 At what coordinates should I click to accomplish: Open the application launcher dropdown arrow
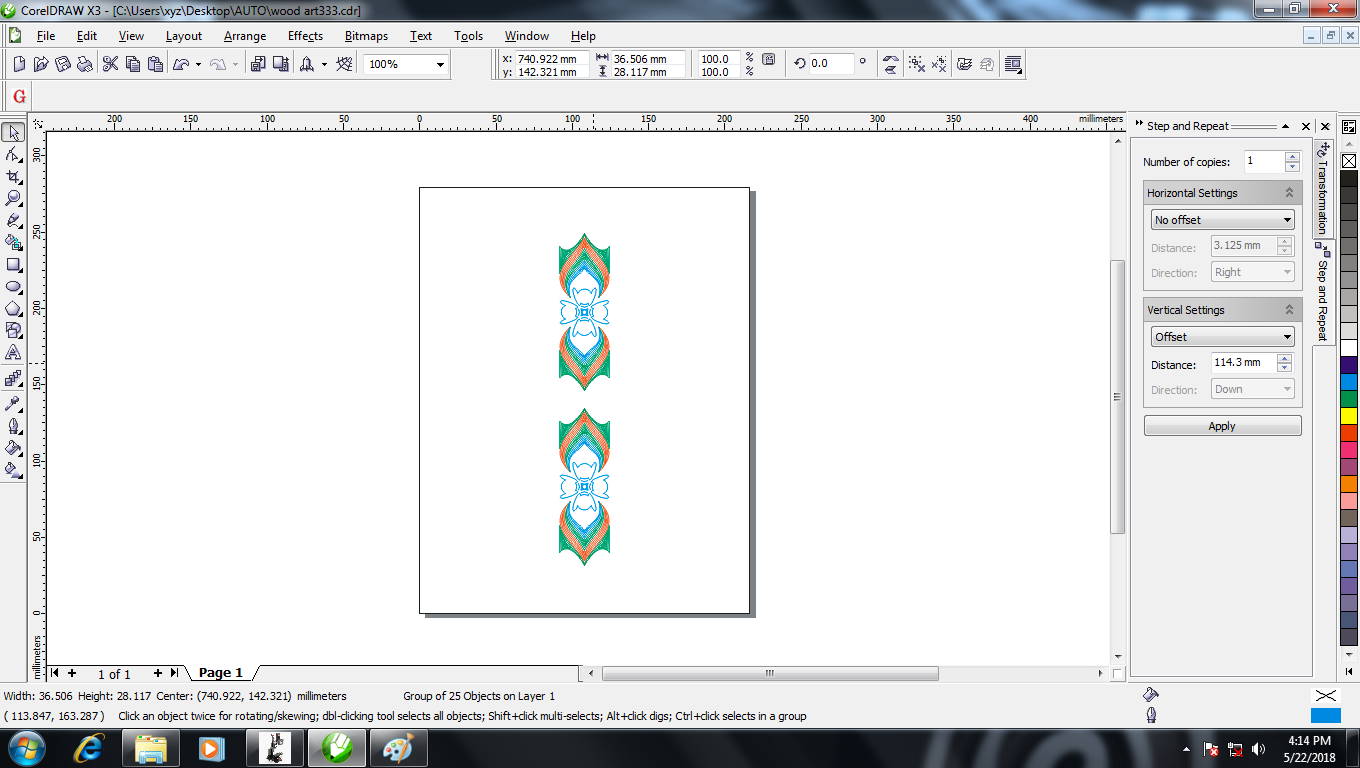click(x=324, y=64)
